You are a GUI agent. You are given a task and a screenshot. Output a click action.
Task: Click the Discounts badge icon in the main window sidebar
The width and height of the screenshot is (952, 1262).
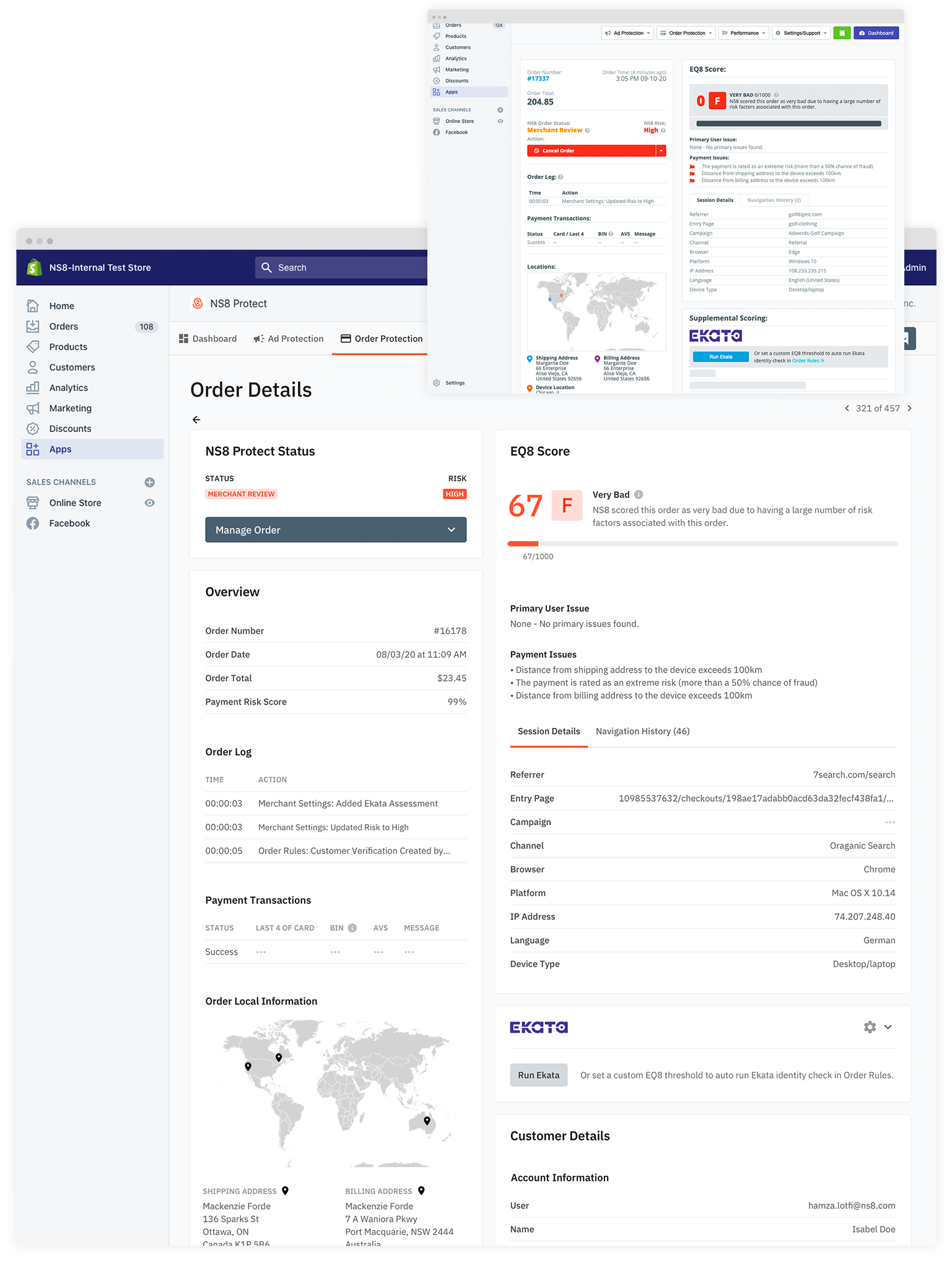[x=33, y=429]
